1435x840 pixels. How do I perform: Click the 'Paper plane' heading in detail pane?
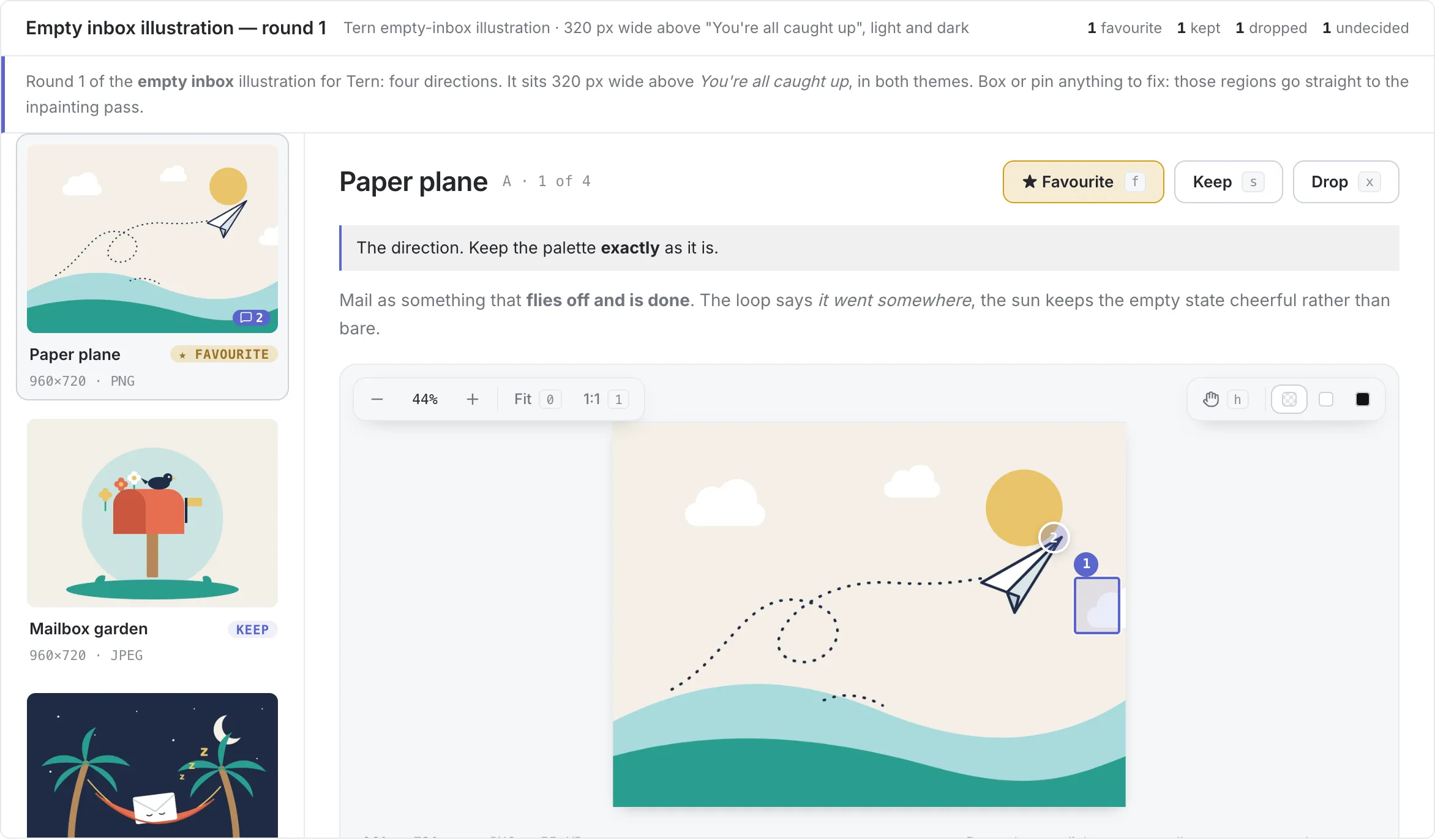(413, 182)
